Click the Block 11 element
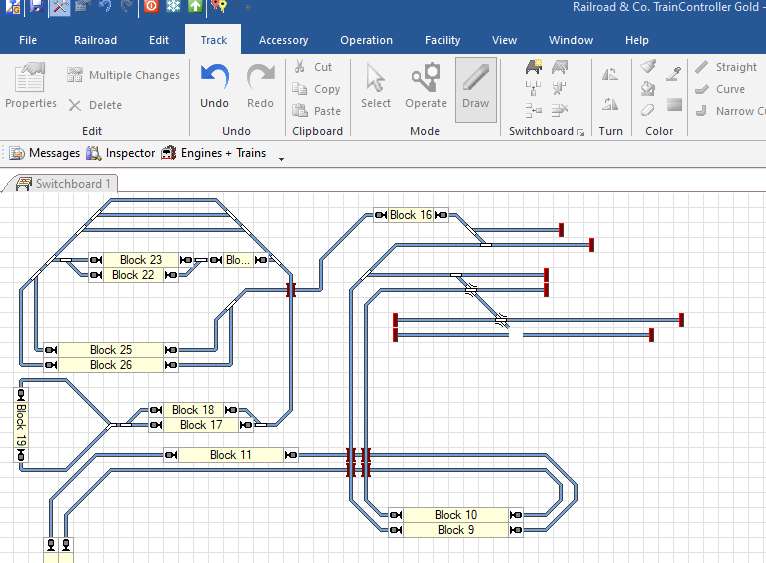 tap(231, 455)
